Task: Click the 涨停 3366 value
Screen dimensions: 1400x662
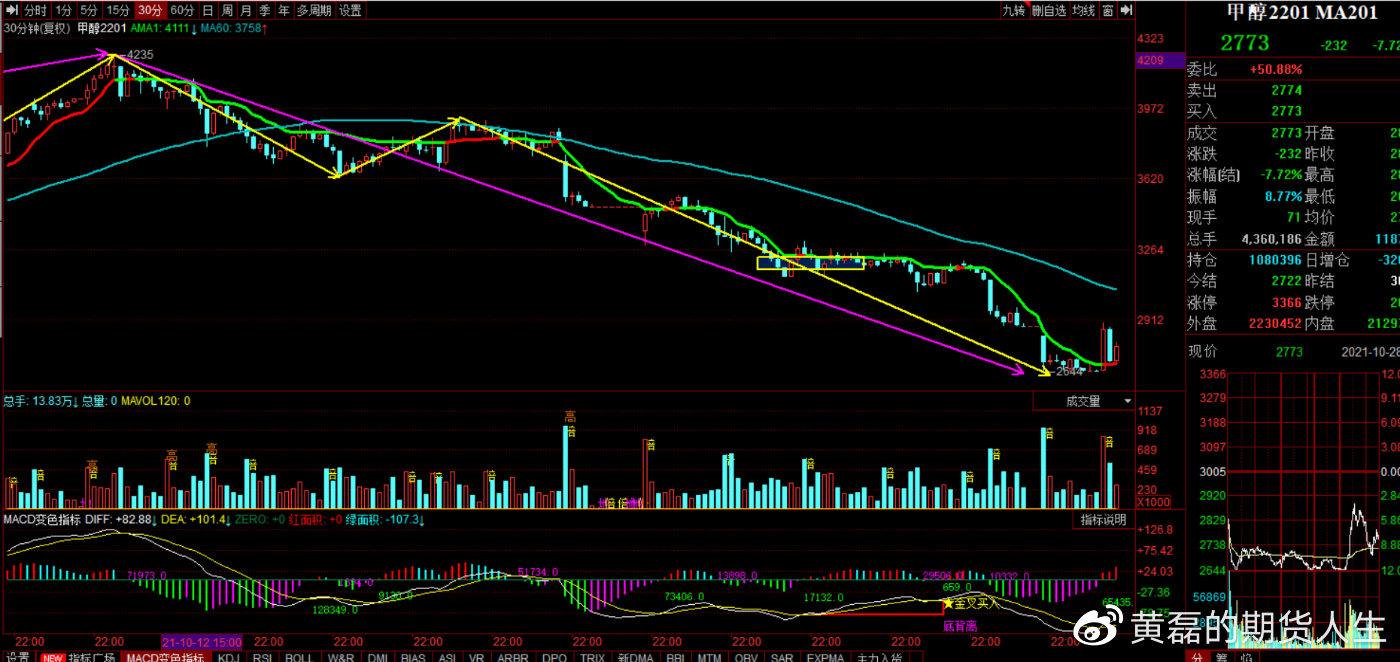Action: [1286, 303]
